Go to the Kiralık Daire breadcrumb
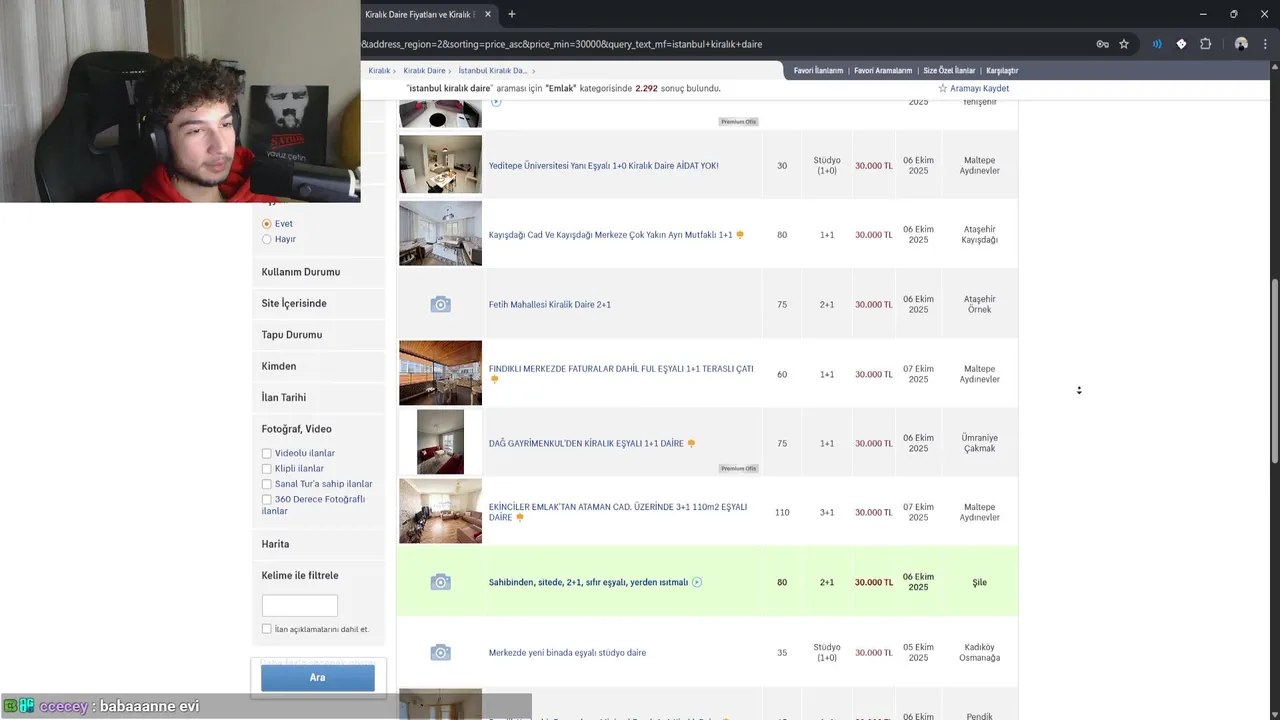The width and height of the screenshot is (1280, 720). click(x=424, y=71)
